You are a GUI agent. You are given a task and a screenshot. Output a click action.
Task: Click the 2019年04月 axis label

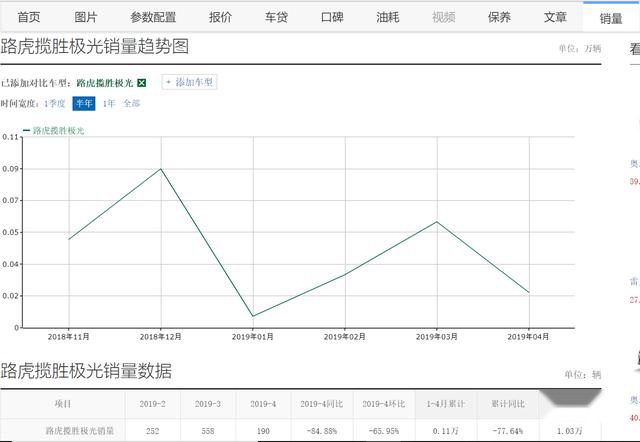[x=528, y=337]
